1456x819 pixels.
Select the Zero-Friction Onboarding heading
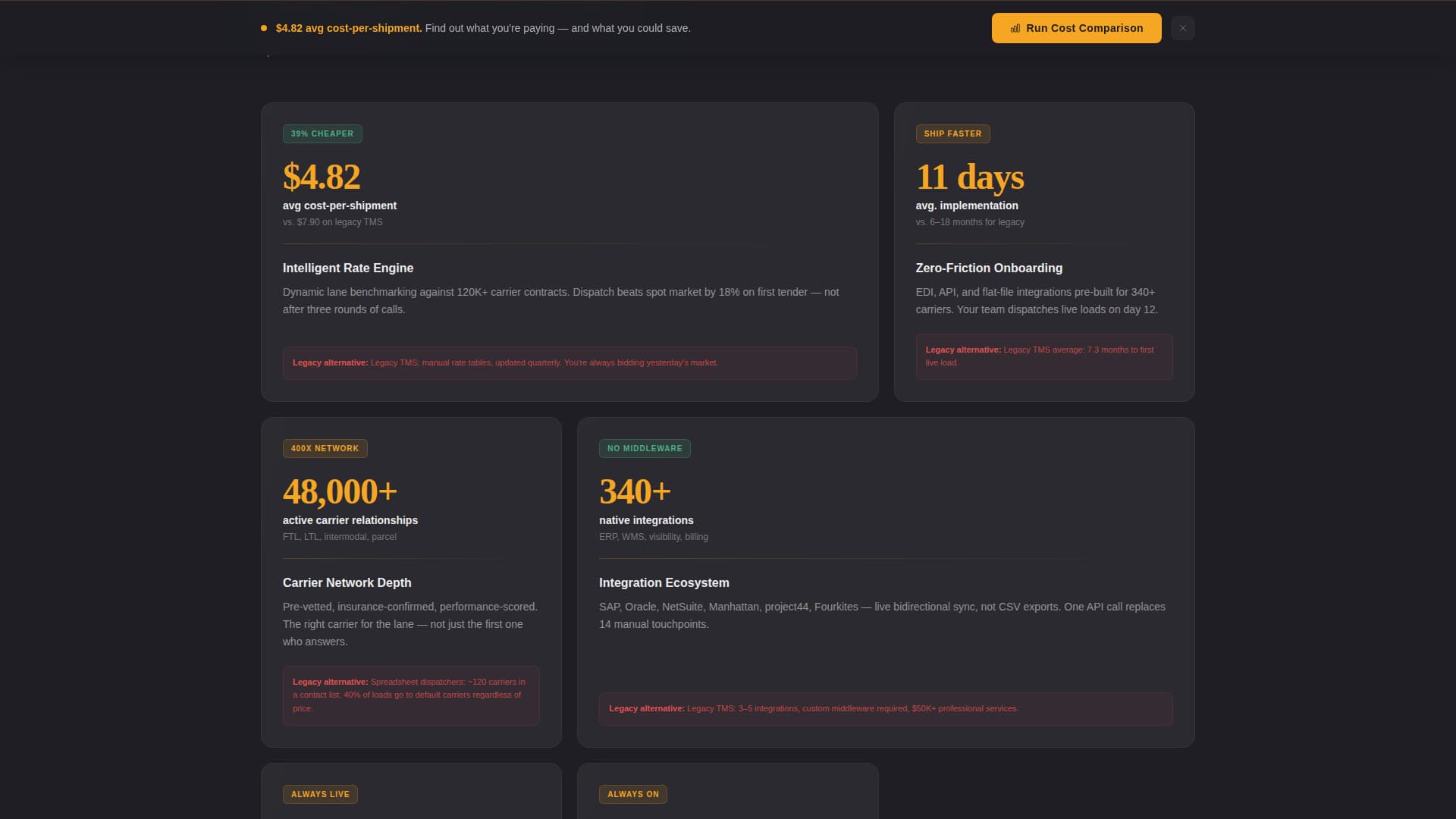pyautogui.click(x=989, y=268)
